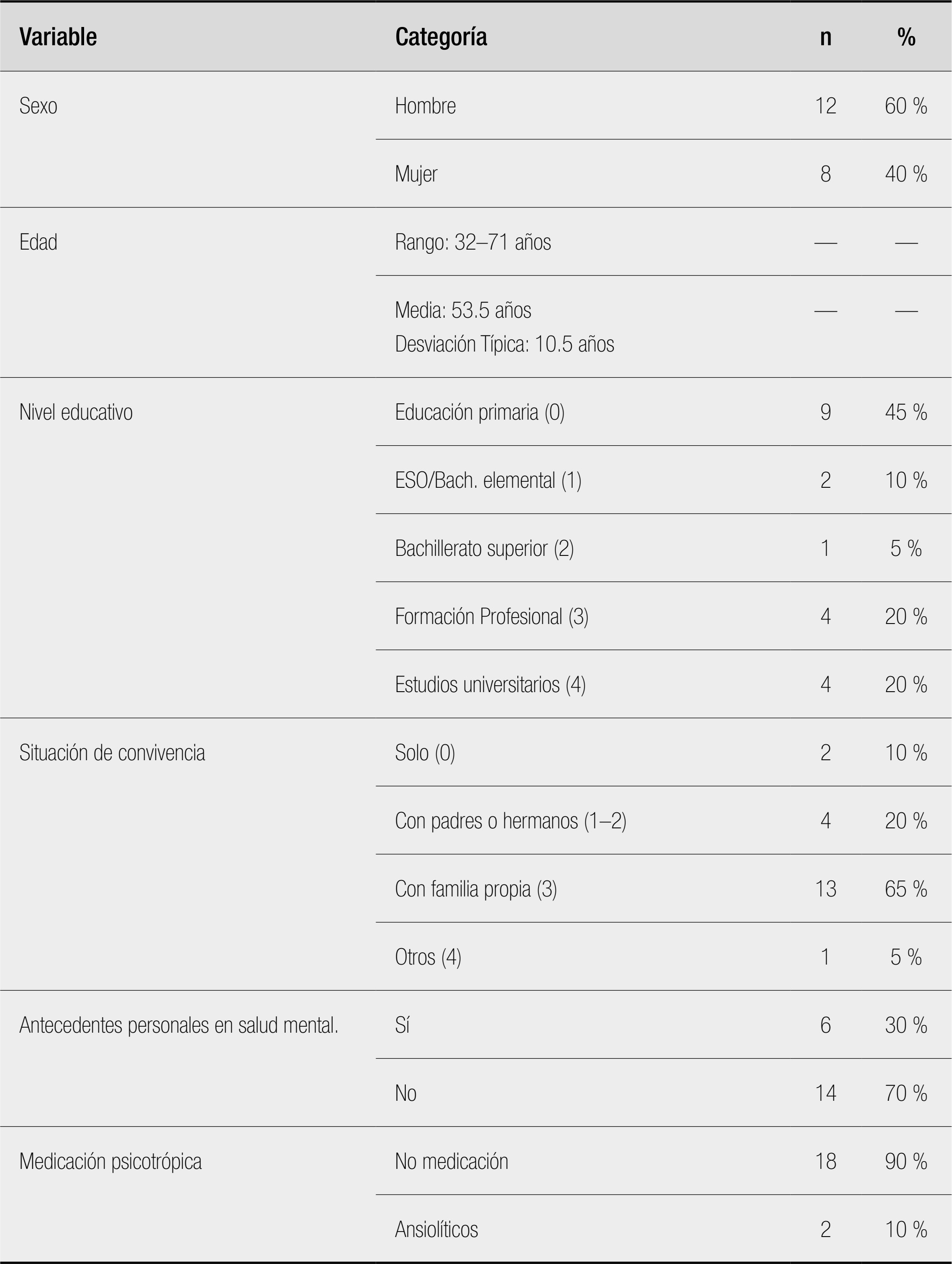Select the "Ansiolíticos" category cell
Screen dimensions: 952x1264
[436, 1230]
